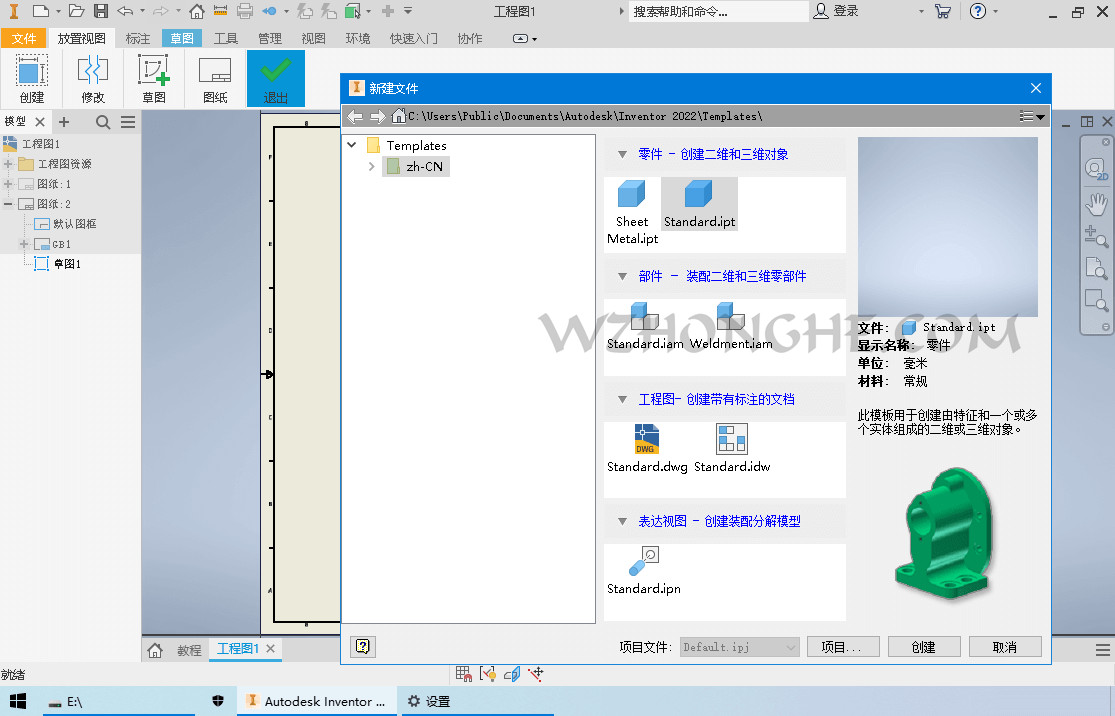Switch to the 标注 ribbon tab
This screenshot has width=1115, height=716.
click(x=137, y=38)
